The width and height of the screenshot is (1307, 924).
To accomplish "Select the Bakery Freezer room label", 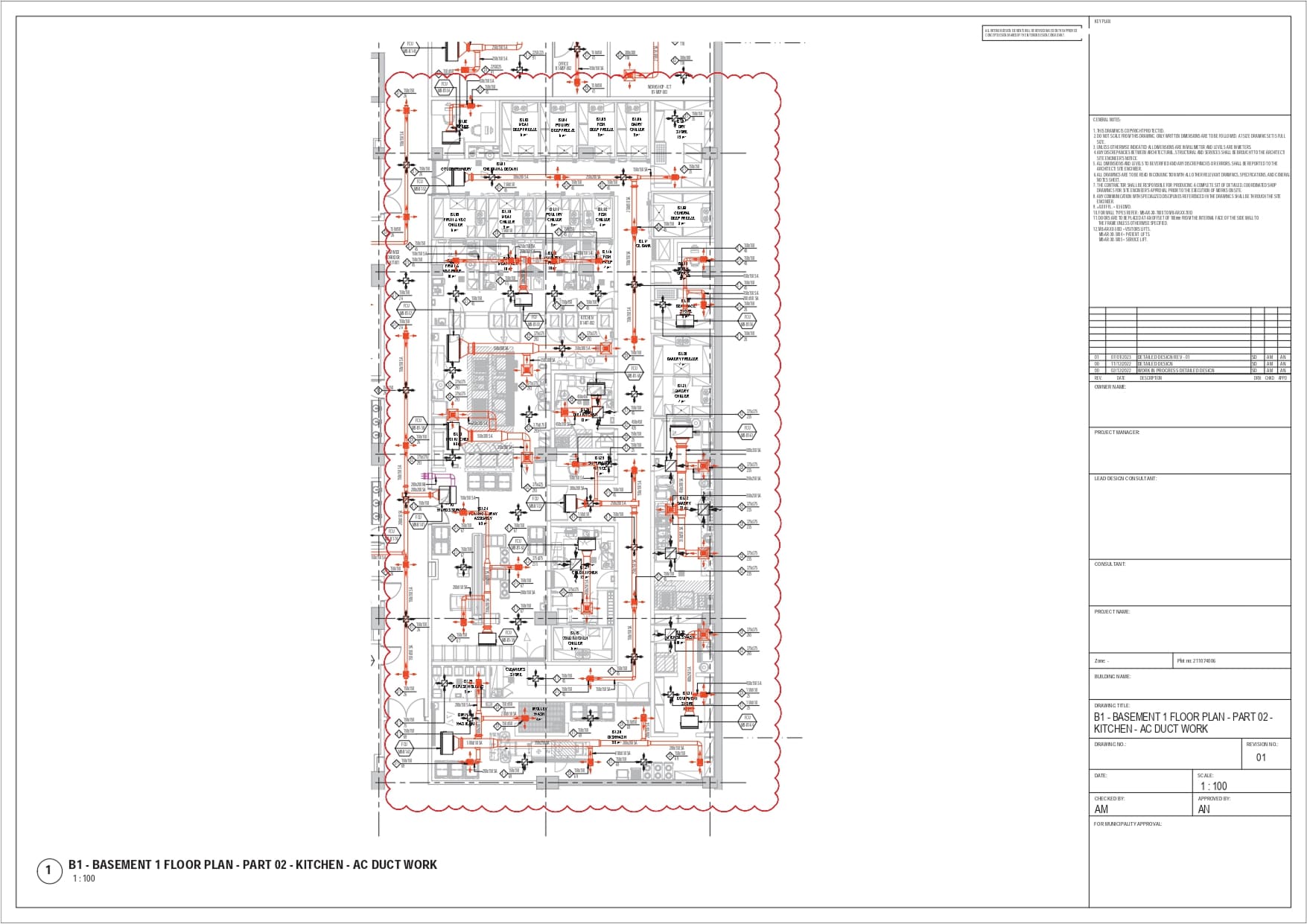I will pos(682,357).
